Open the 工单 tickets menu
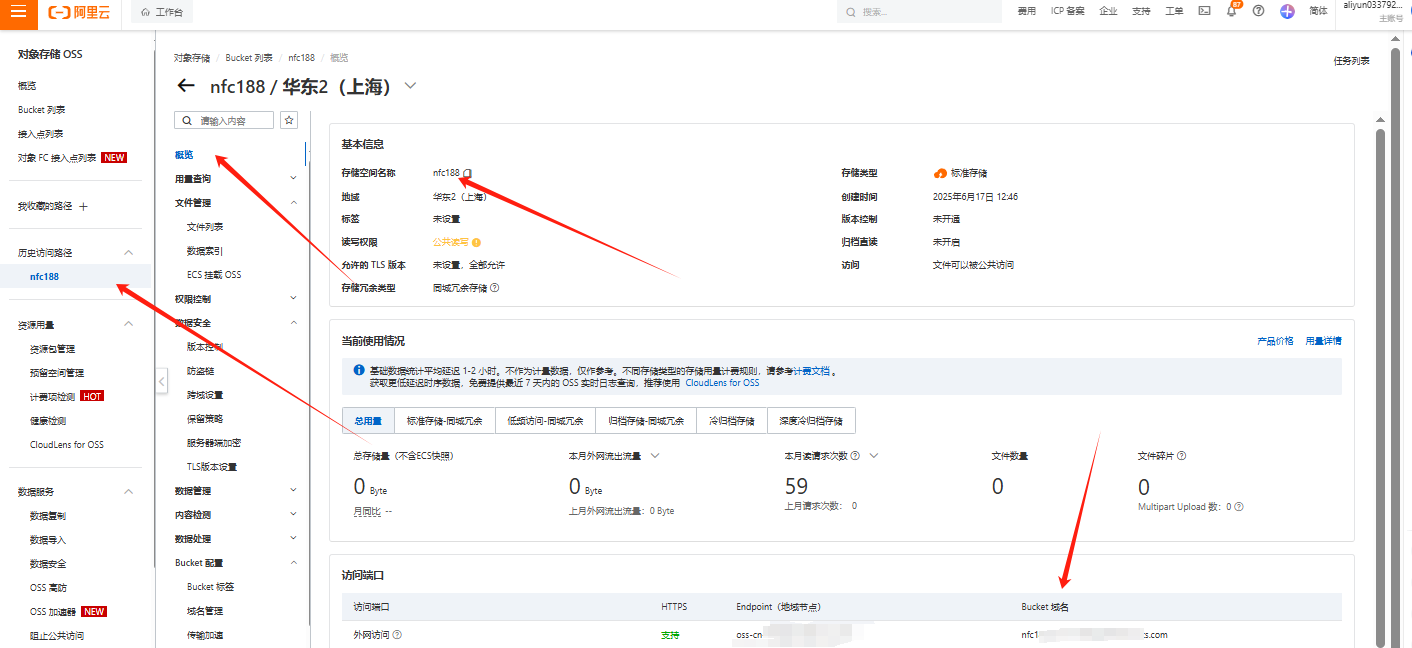The image size is (1412, 648). (1174, 11)
